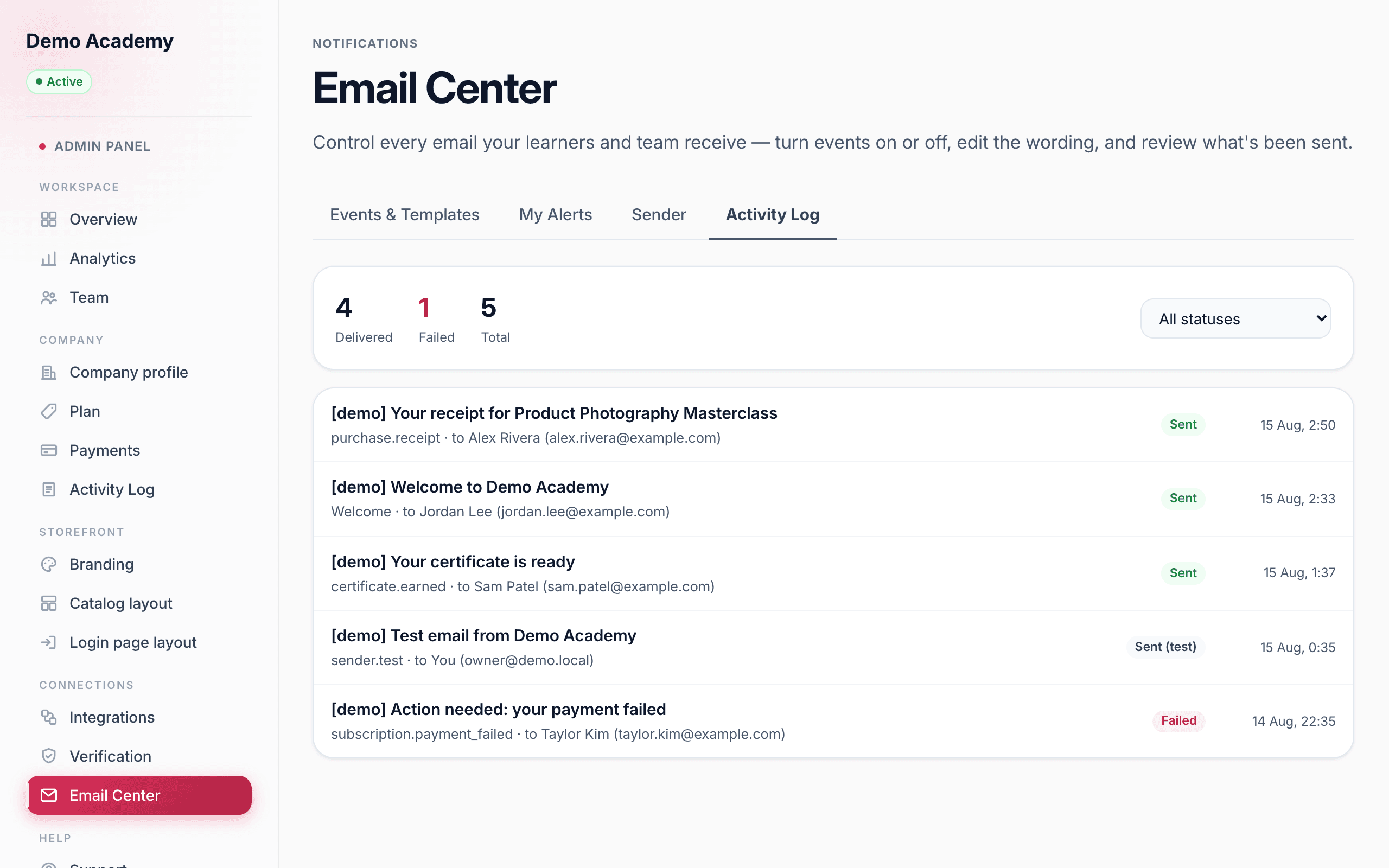The height and width of the screenshot is (868, 1389).
Task: Open the Integrations link icon
Action: [x=49, y=717]
